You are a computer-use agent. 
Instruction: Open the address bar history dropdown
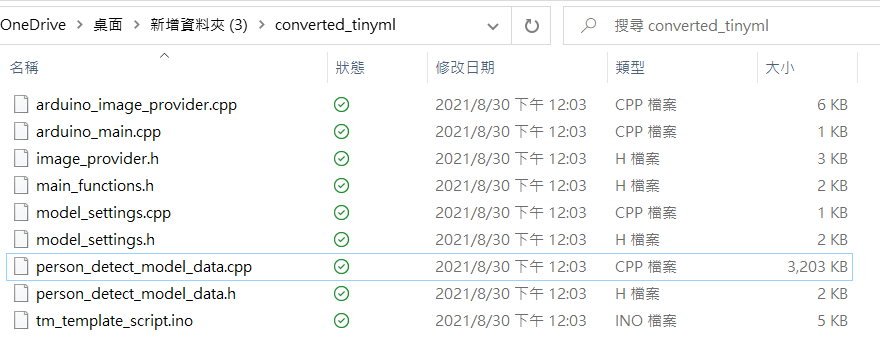point(493,26)
